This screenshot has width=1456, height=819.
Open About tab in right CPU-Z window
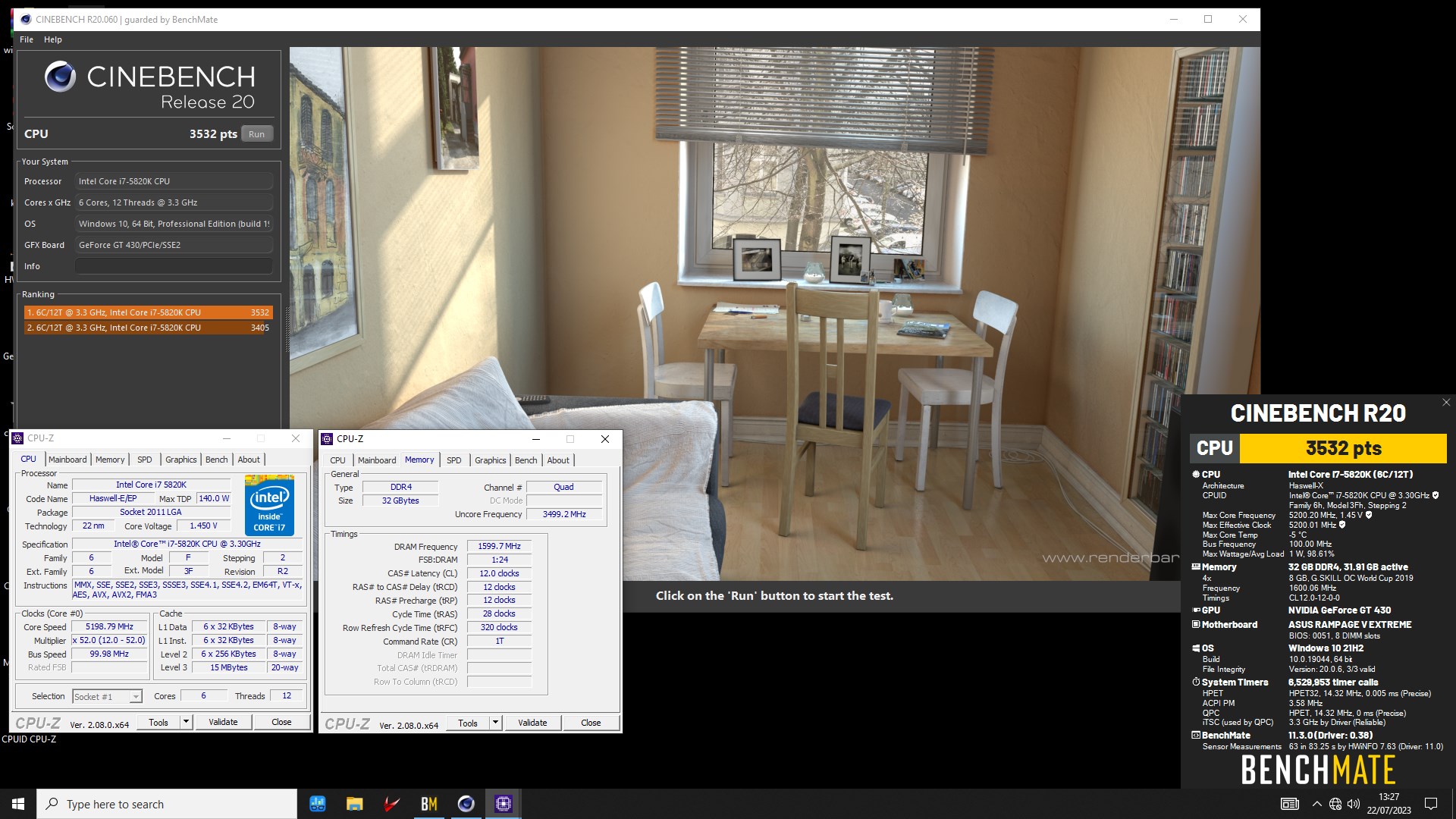click(558, 460)
